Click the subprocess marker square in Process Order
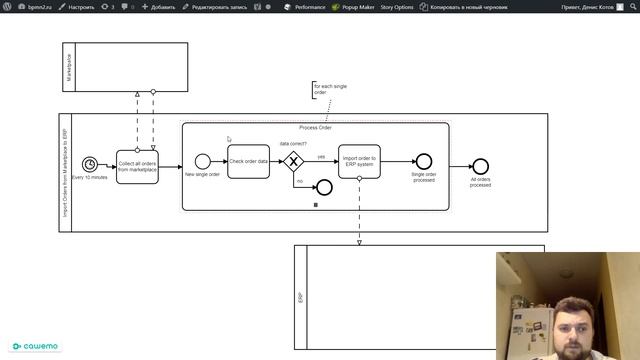The width and height of the screenshot is (640, 360). 316,205
